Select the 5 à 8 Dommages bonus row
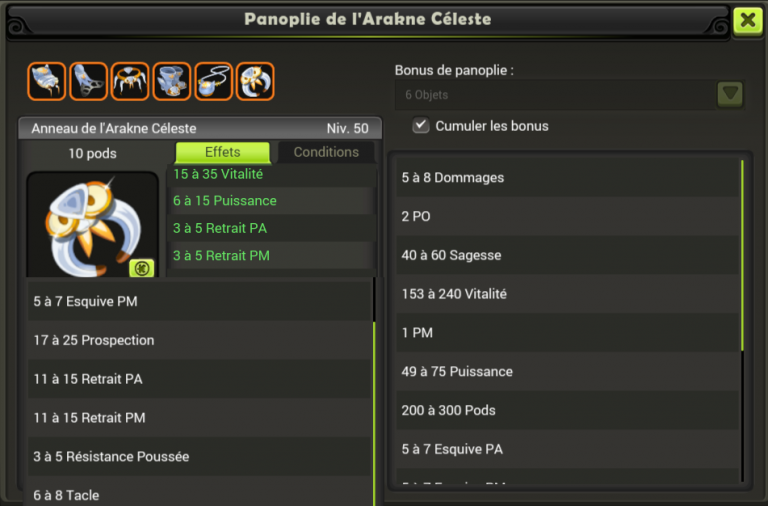Image resolution: width=768 pixels, height=506 pixels. click(567, 177)
